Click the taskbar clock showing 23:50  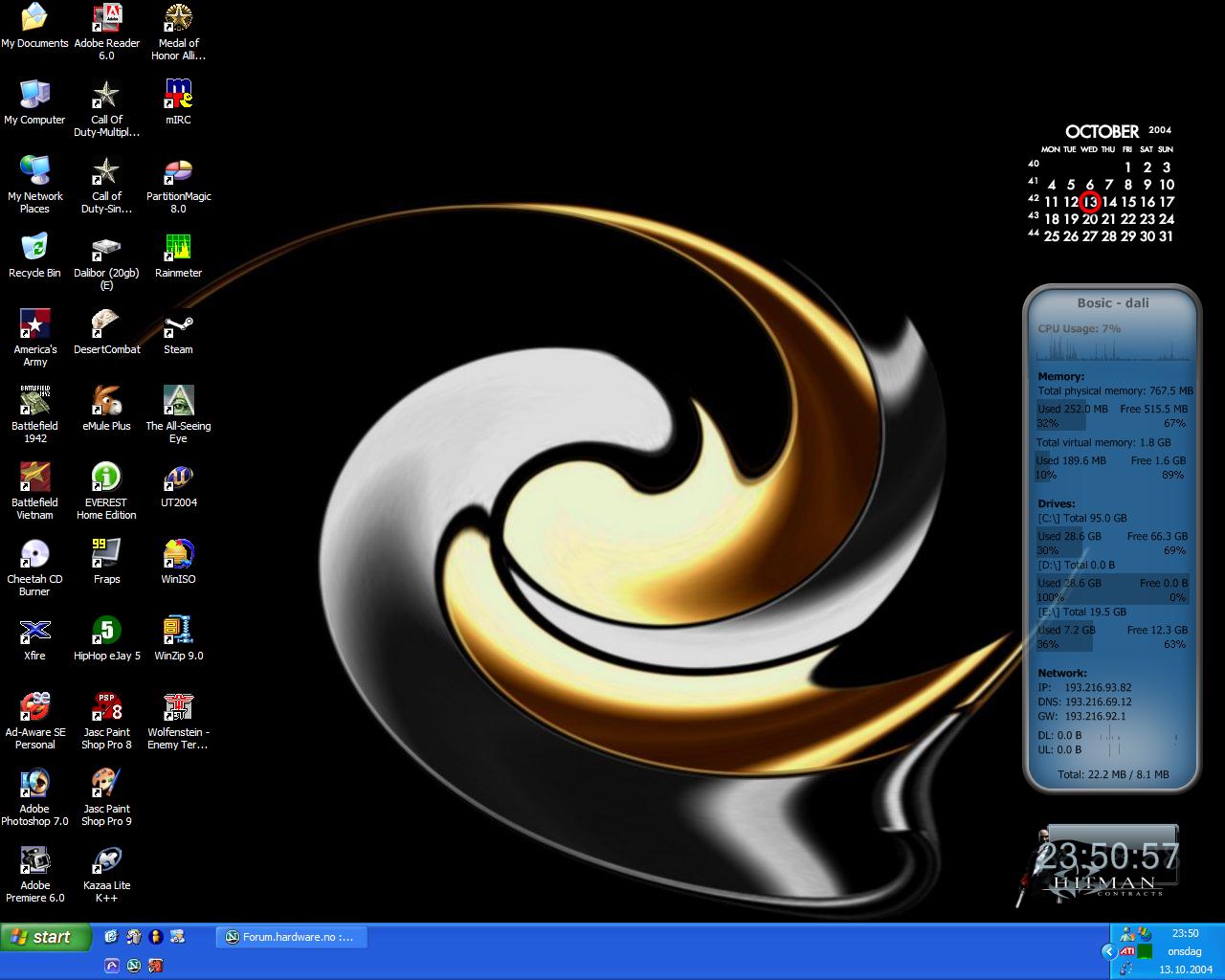(1185, 933)
